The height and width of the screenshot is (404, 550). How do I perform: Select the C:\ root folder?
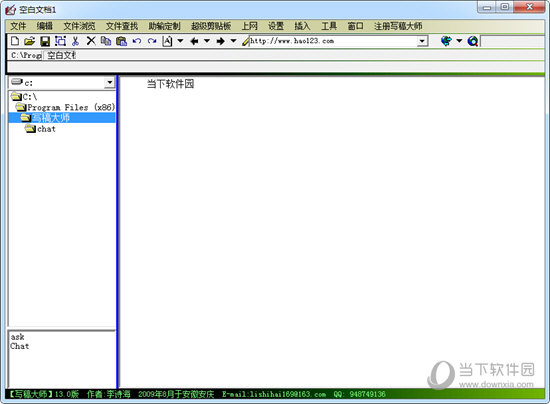coord(24,96)
